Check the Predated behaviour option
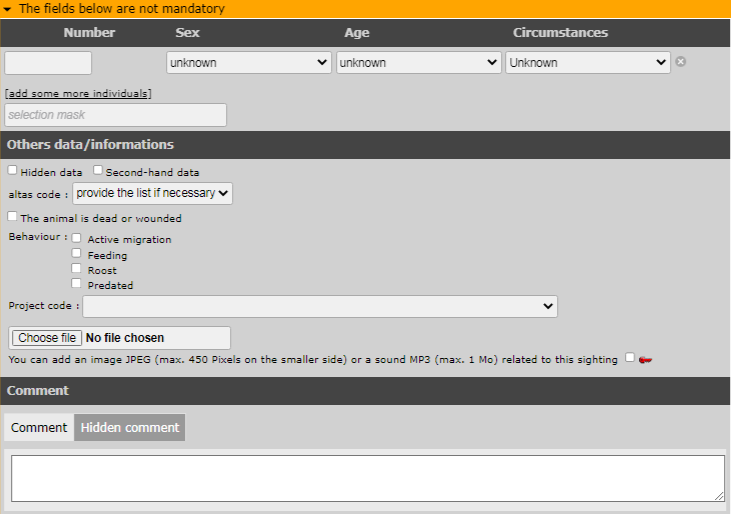The image size is (731, 514). pyautogui.click(x=77, y=283)
